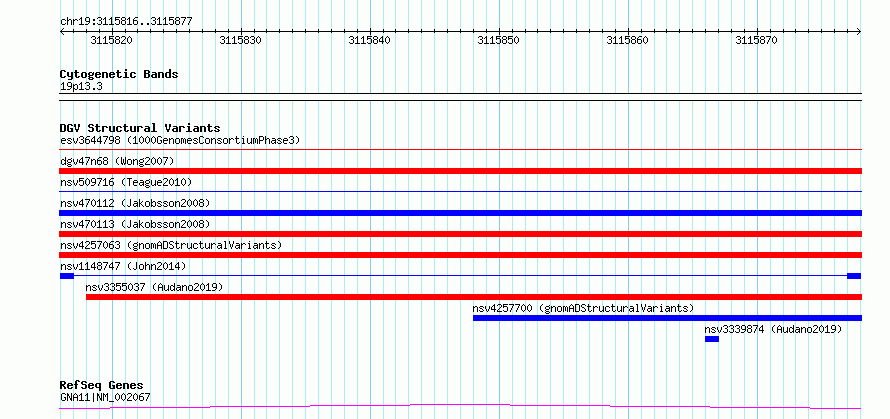Click the left scroll arrow on the ruler
890x419 pixels.
pyautogui.click(x=62, y=31)
